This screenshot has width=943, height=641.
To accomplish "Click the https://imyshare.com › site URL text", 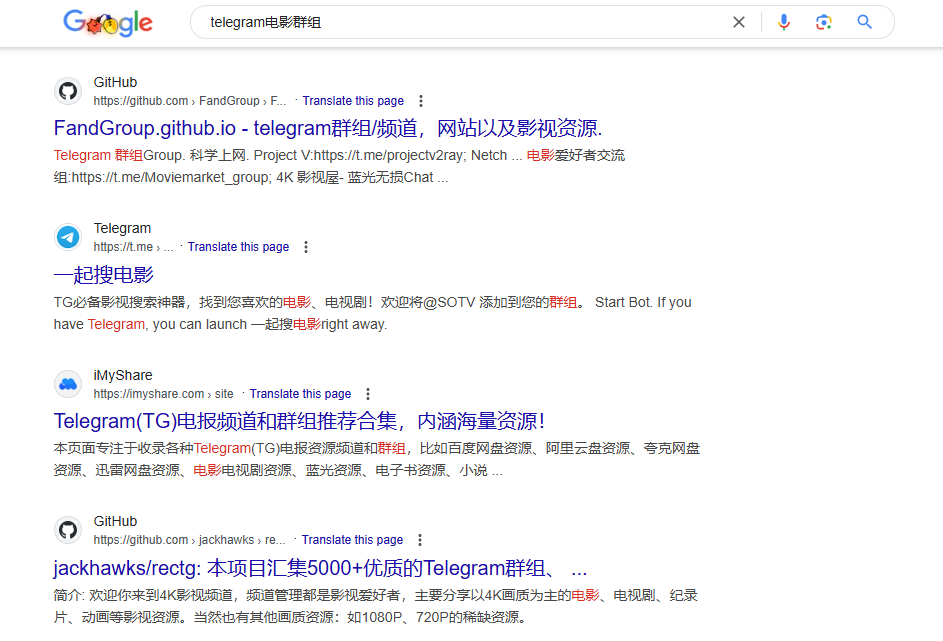I will [163, 394].
